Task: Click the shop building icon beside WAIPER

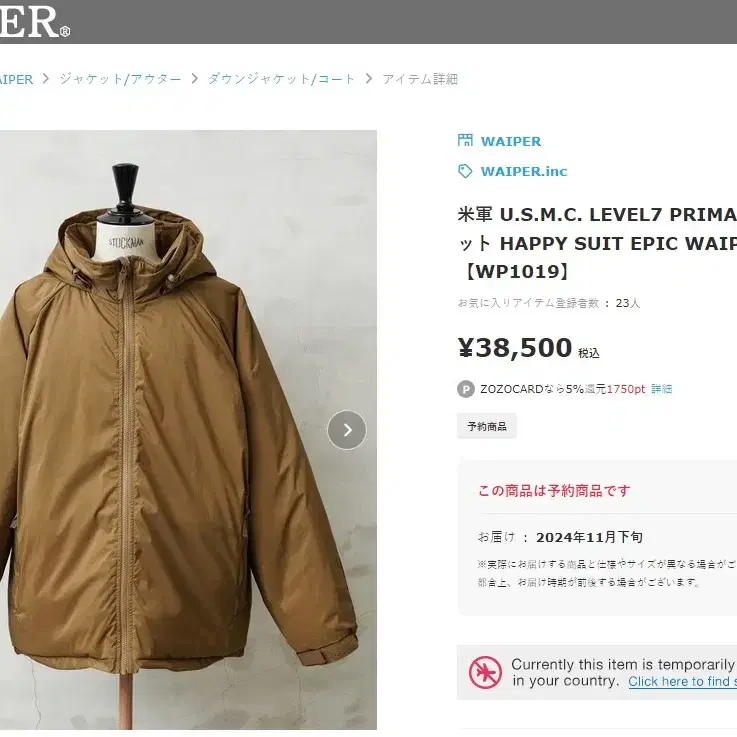Action: click(465, 140)
